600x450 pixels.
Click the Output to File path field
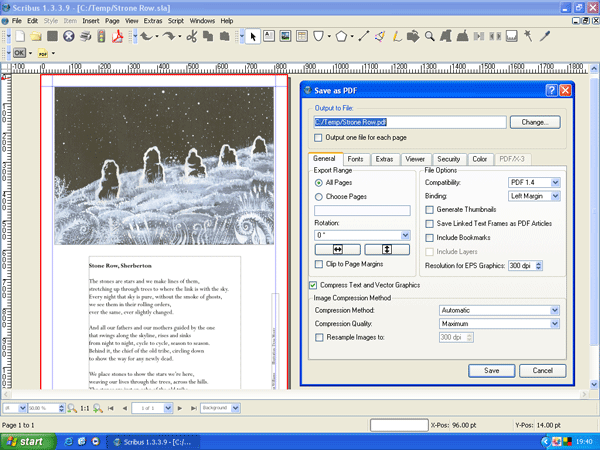coord(408,122)
